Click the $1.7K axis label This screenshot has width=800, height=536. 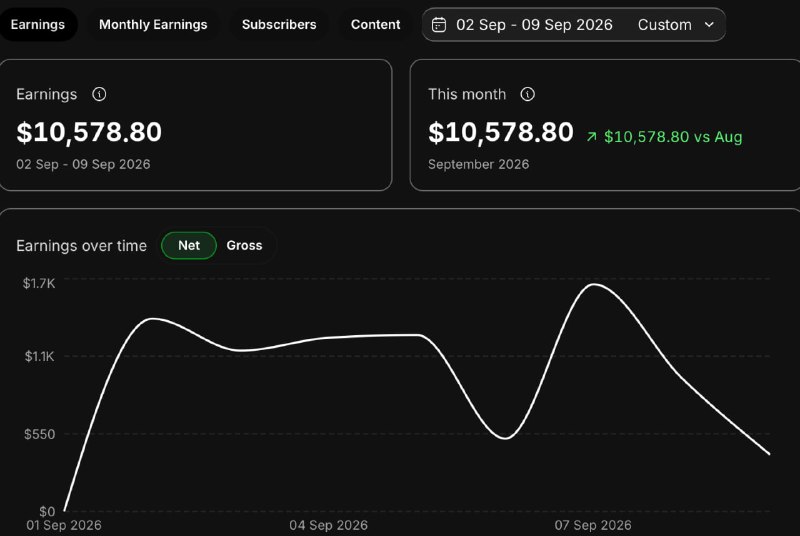pos(39,283)
